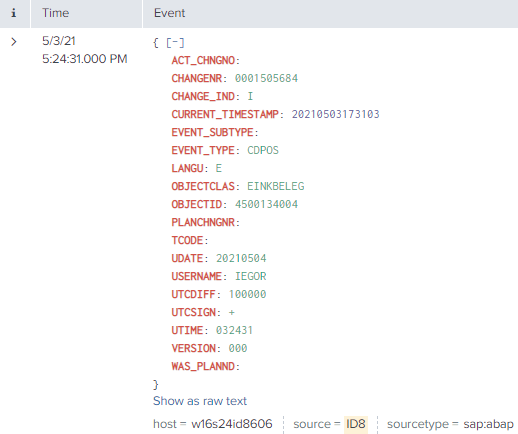Click the OBJECTCLAS value EINKBELEG
The image size is (518, 434).
coord(276,186)
